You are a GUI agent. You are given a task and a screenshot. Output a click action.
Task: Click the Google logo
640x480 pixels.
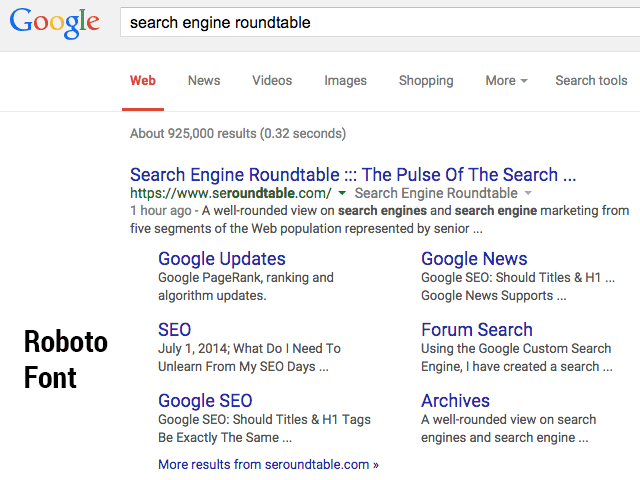tap(54, 23)
